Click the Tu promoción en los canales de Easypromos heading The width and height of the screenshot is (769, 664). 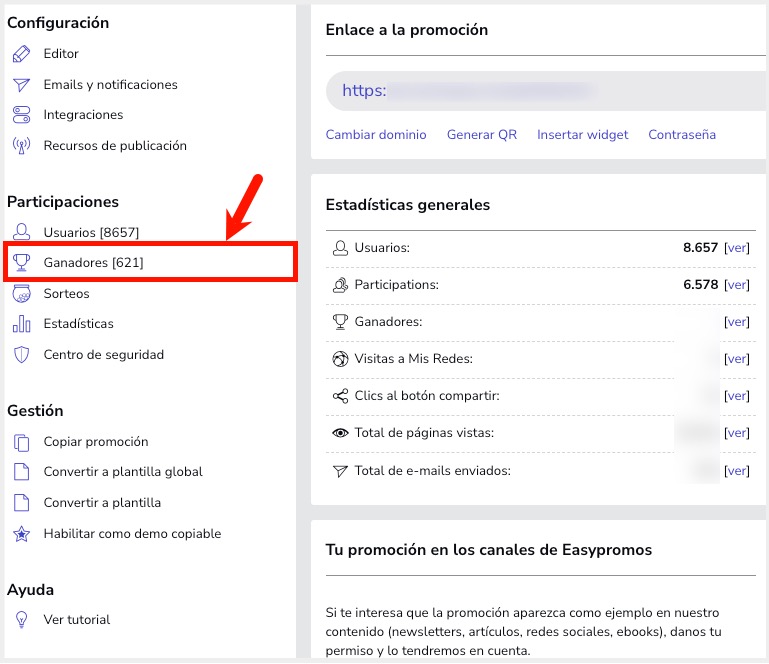click(x=488, y=550)
